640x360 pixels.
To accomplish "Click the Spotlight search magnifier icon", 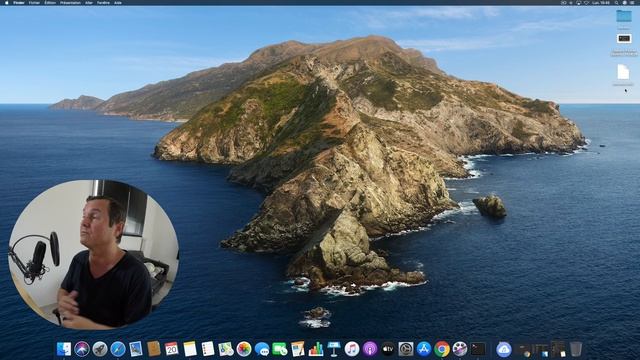I will click(x=616, y=2).
